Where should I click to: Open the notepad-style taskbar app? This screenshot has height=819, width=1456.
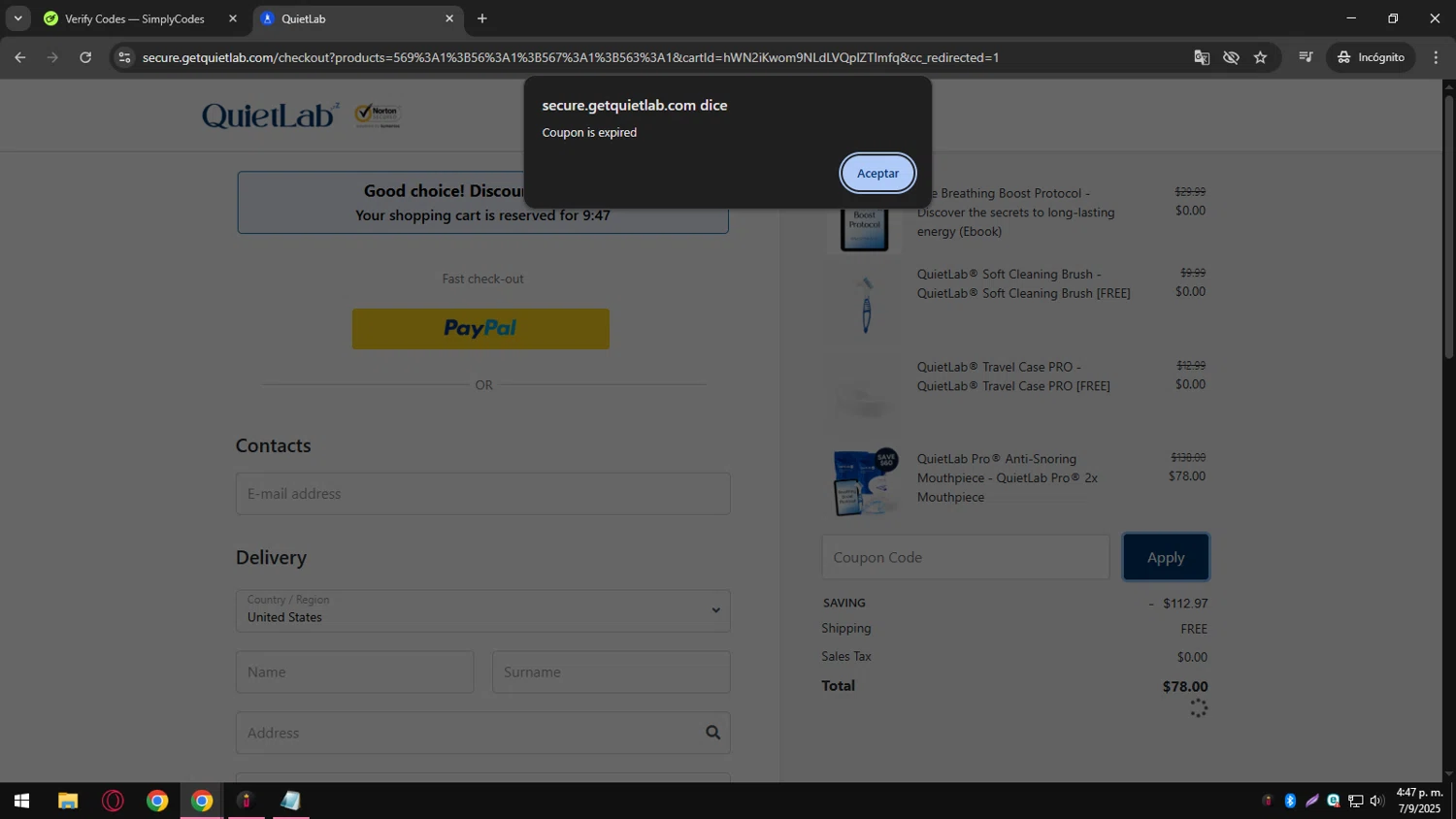[x=291, y=801]
